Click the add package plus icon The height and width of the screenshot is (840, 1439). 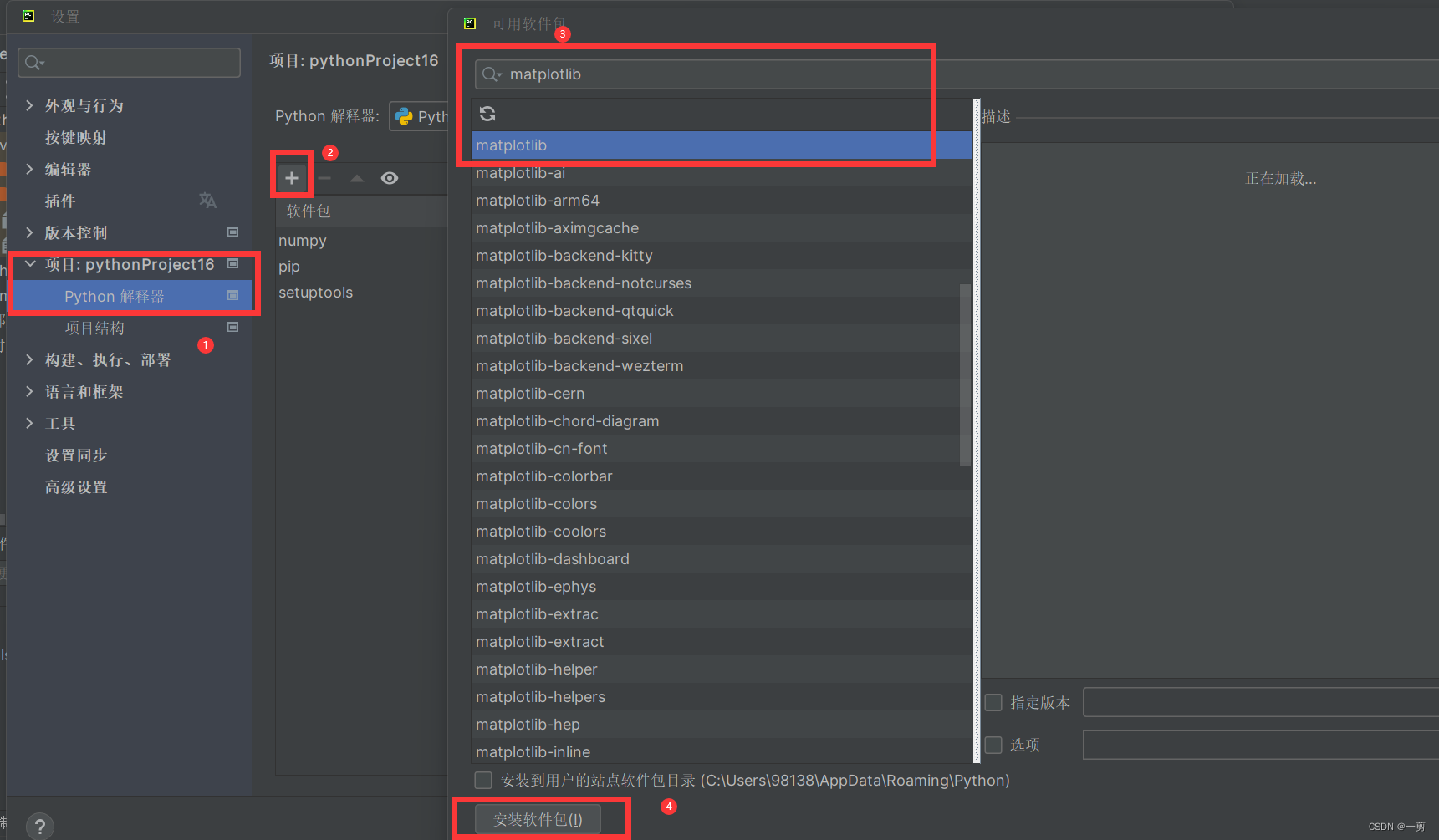pos(291,176)
